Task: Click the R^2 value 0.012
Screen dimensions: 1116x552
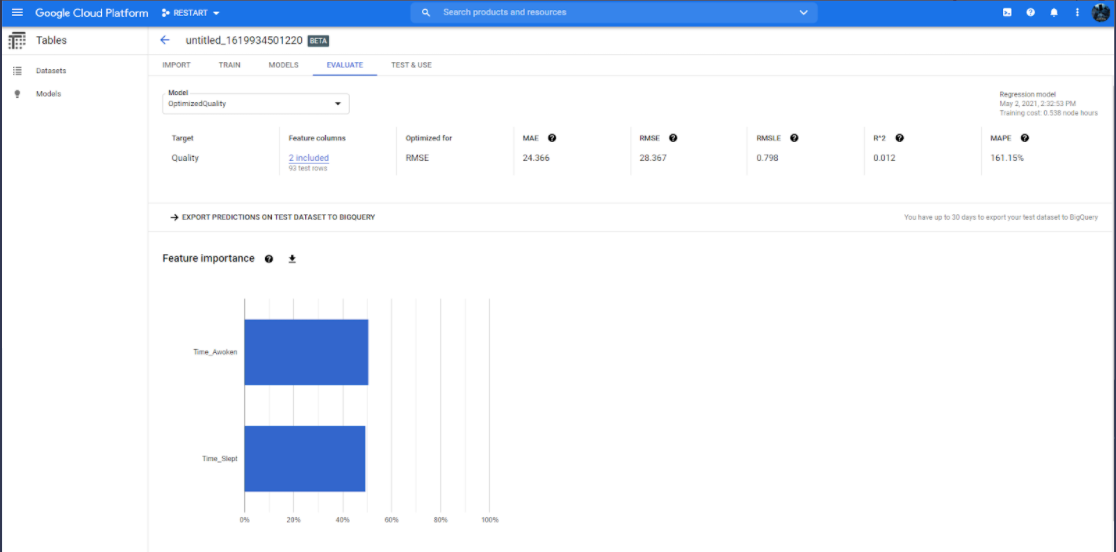Action: click(x=884, y=158)
